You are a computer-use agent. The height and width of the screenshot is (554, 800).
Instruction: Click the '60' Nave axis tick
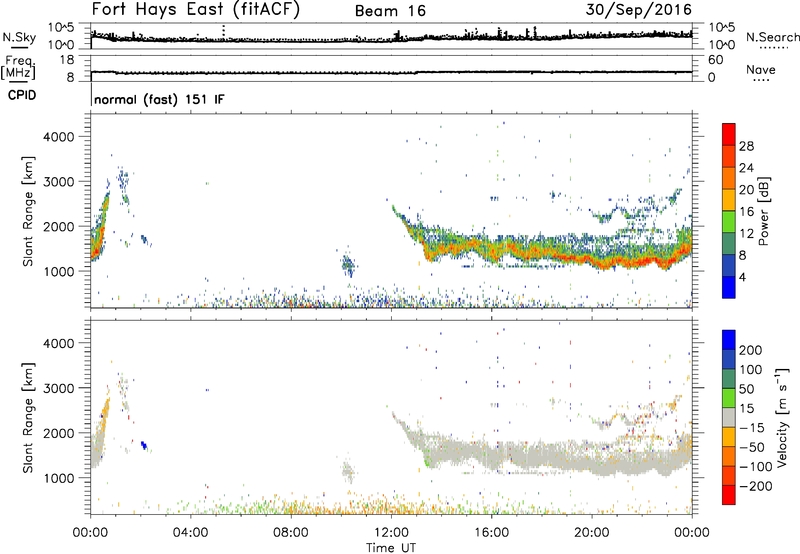715,60
